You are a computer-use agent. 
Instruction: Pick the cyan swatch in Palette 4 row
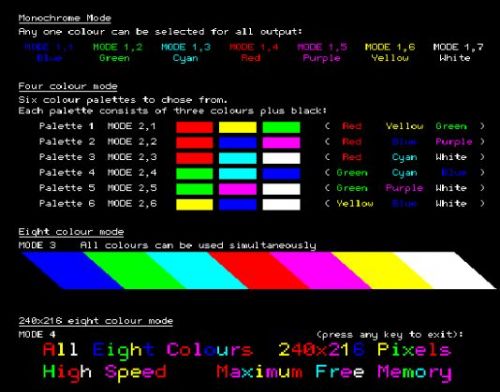point(238,174)
